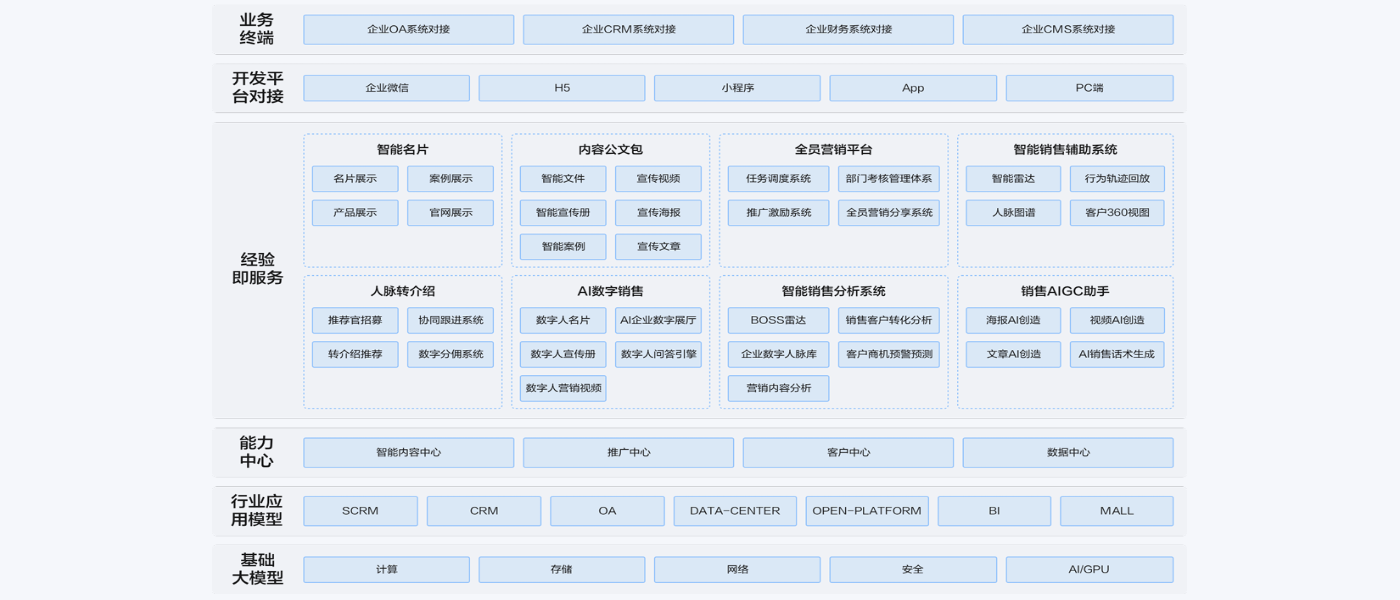Click the BOSS雷达 box
Screen dimensions: 1400x600
[778, 320]
